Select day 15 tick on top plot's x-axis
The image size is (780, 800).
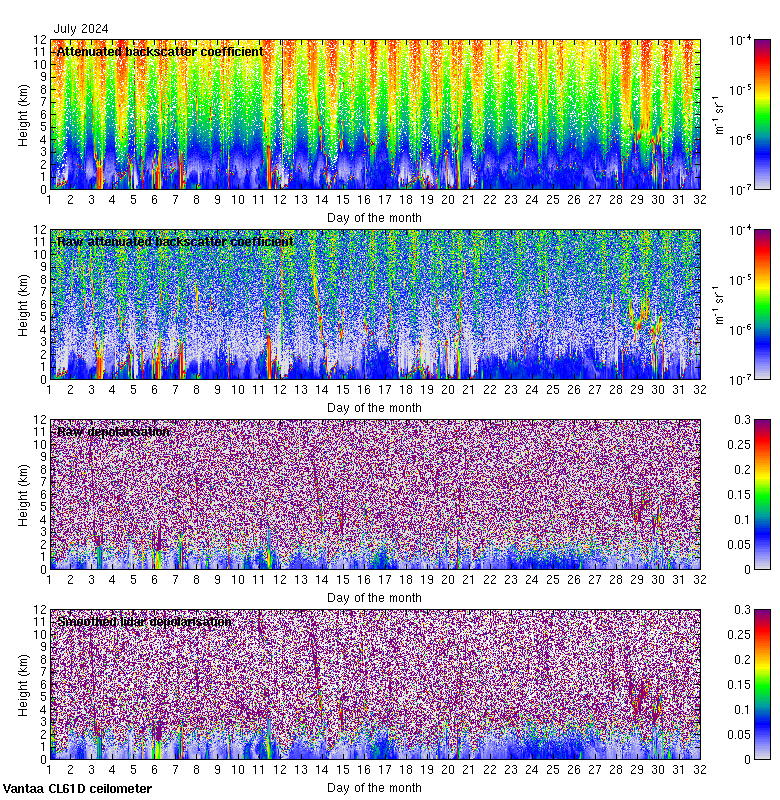click(342, 199)
